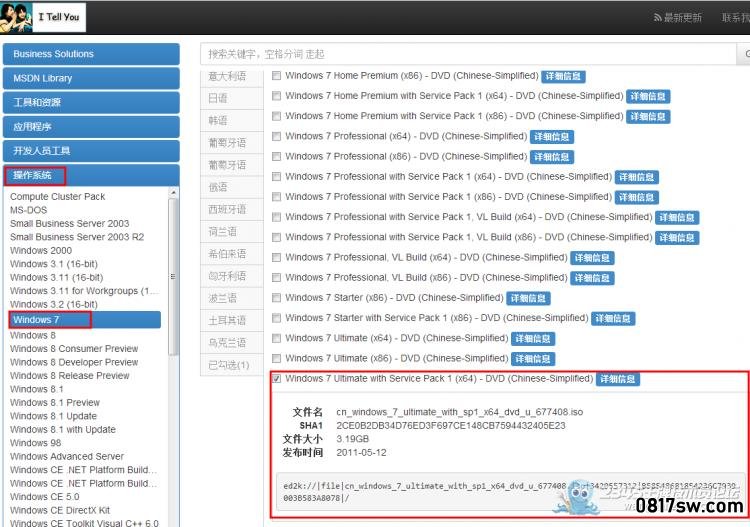Select Windows Advanced Server entry
The height and width of the screenshot is (527, 750).
[x=66, y=456]
